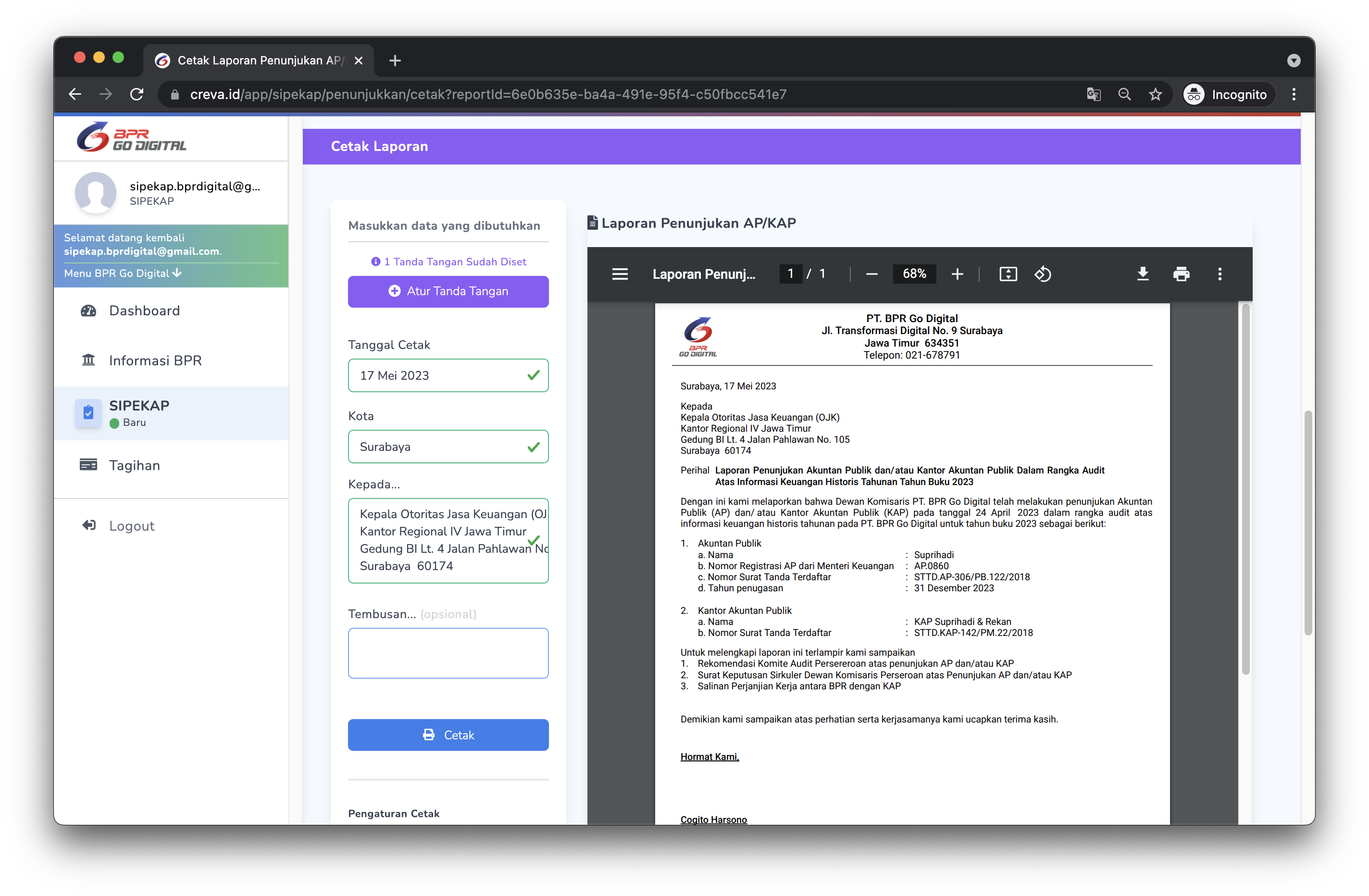Rotate the PDF counterclockwise
1369x896 pixels.
coord(1042,274)
